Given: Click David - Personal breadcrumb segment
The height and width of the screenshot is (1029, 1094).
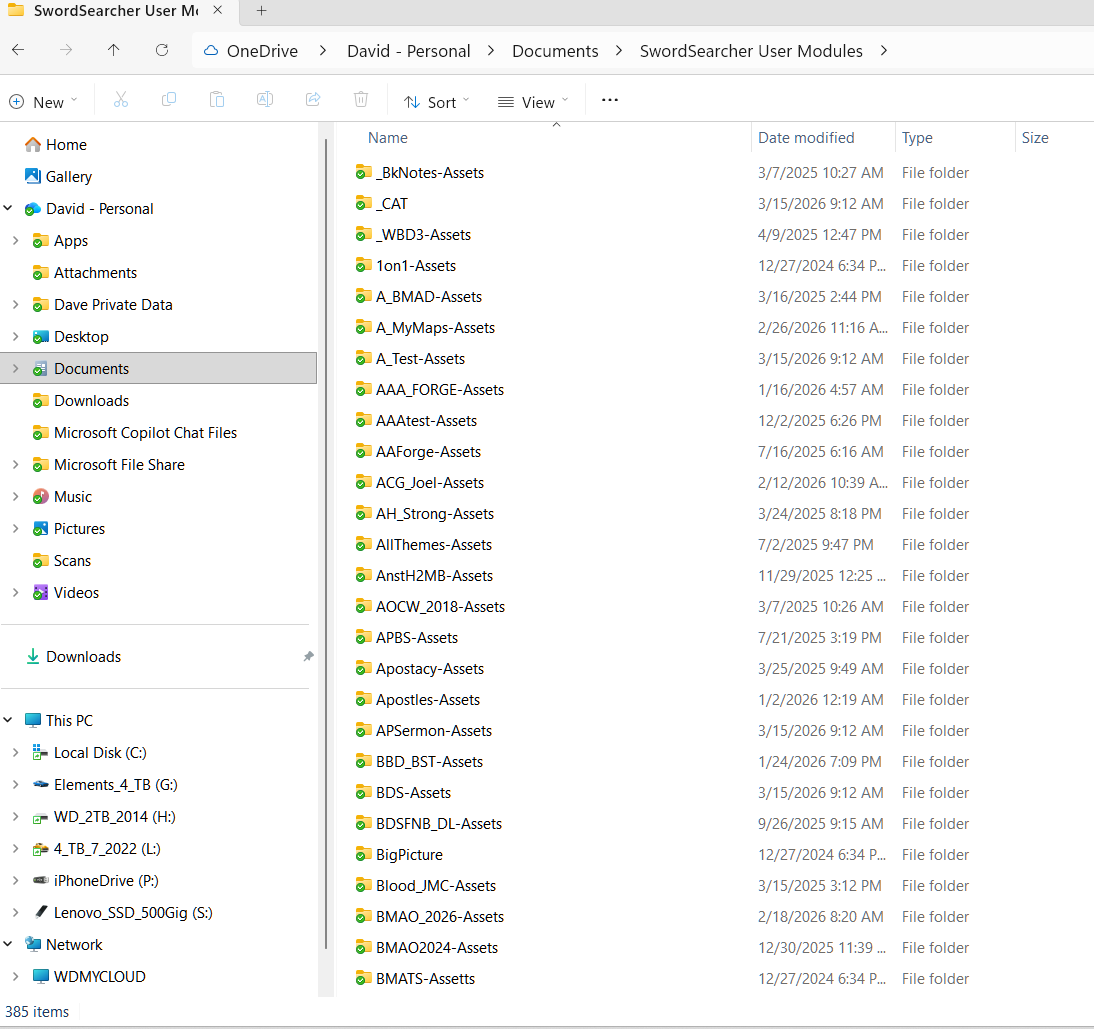Looking at the screenshot, I should [409, 51].
